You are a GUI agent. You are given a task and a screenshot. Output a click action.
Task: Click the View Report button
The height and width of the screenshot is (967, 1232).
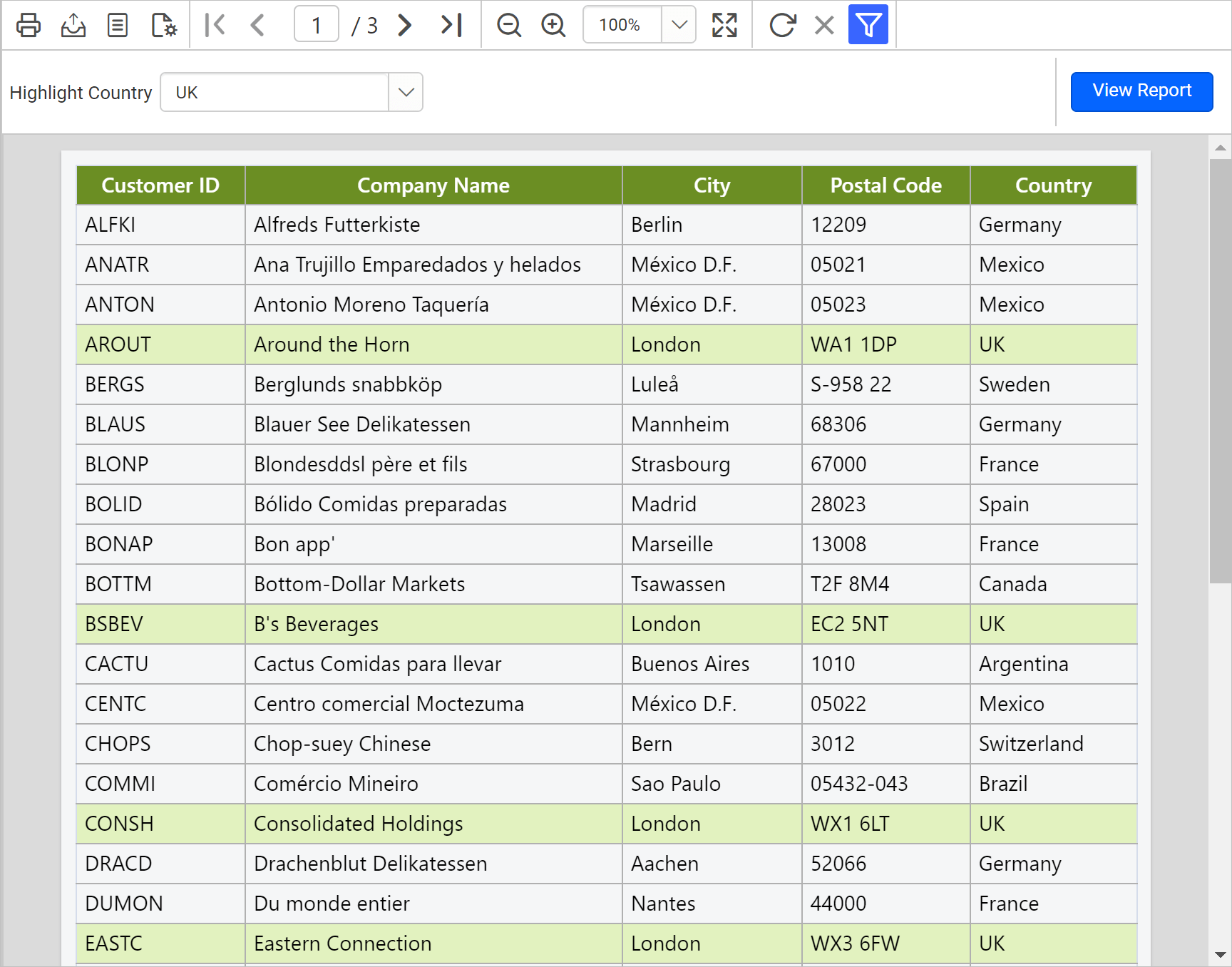(1141, 91)
